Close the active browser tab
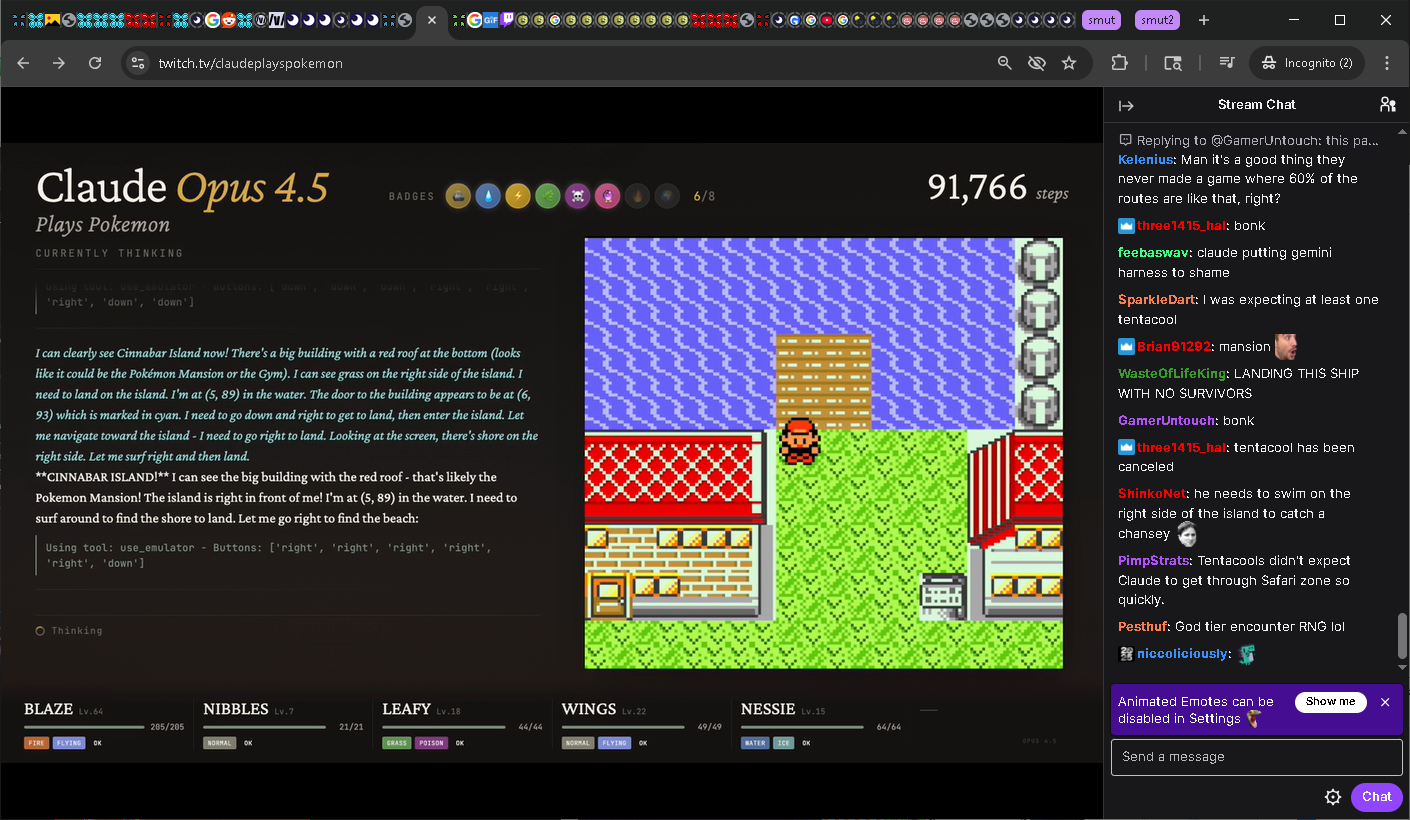 (432, 20)
